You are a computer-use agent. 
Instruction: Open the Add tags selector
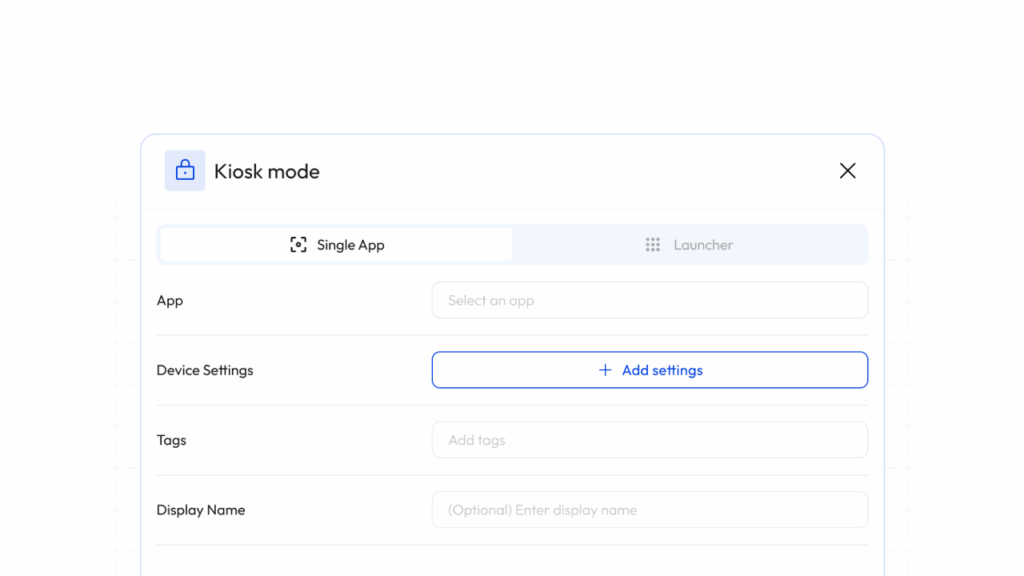[x=649, y=440]
